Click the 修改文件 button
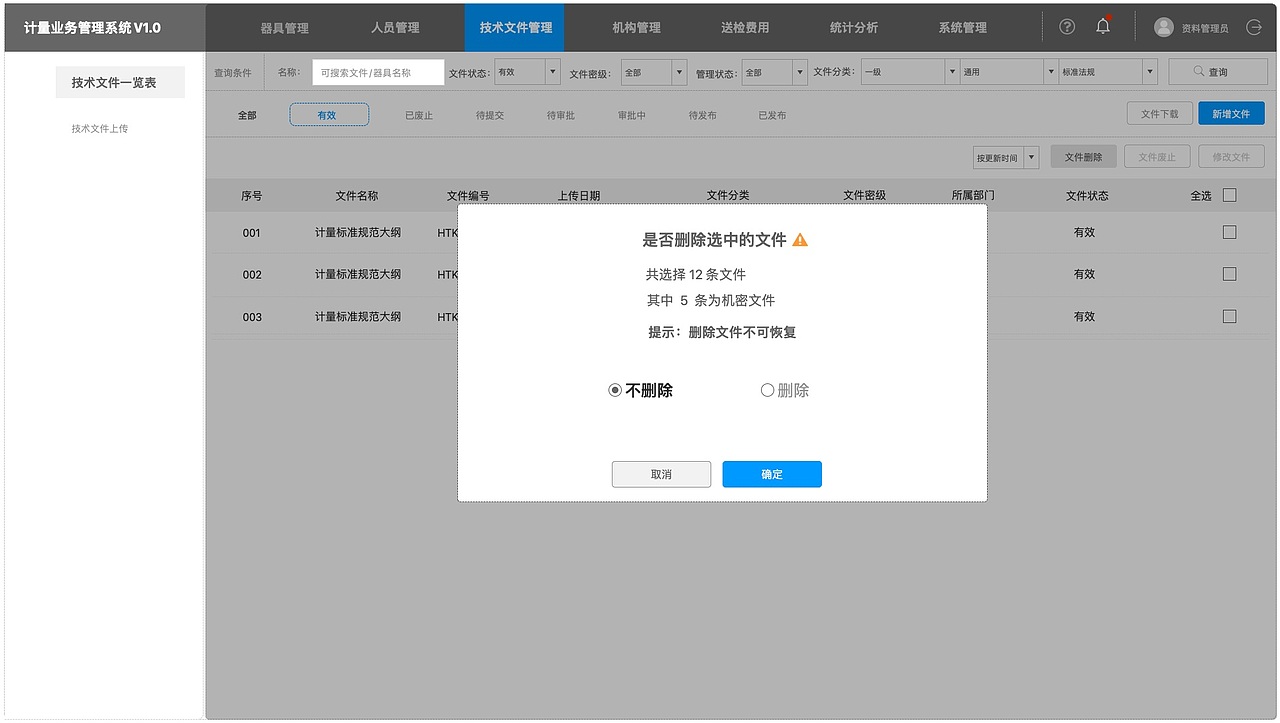Viewport: 1280px width, 723px height. (1231, 157)
